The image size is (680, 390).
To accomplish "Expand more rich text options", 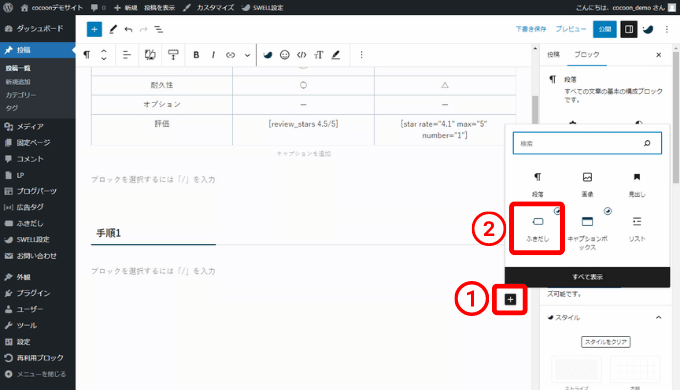I will 247,55.
